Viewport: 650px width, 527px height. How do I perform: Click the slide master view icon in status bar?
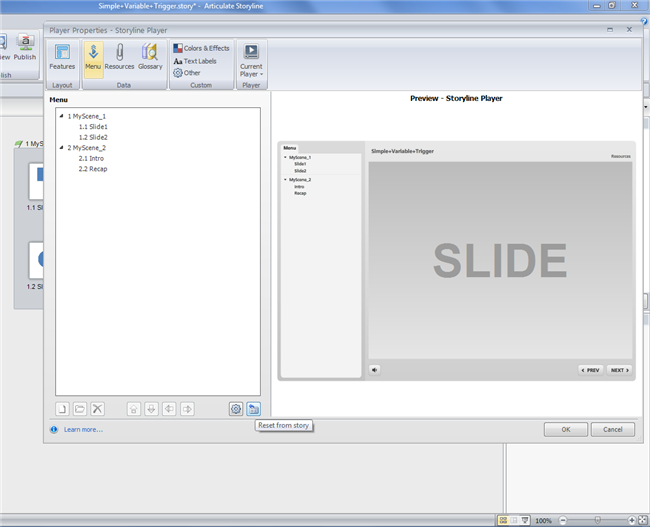point(525,520)
